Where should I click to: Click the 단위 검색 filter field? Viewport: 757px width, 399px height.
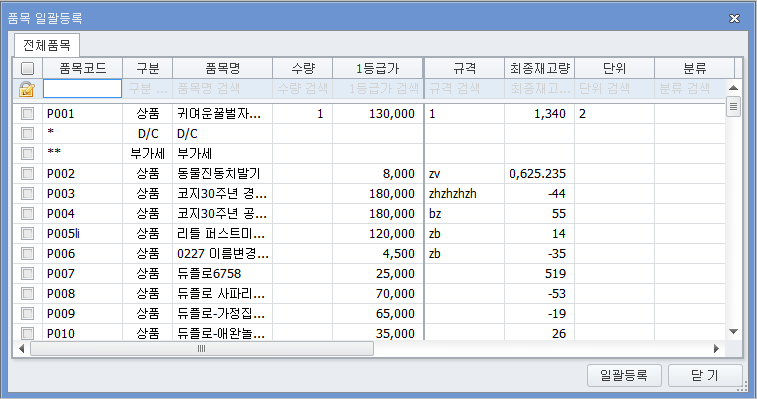point(615,89)
